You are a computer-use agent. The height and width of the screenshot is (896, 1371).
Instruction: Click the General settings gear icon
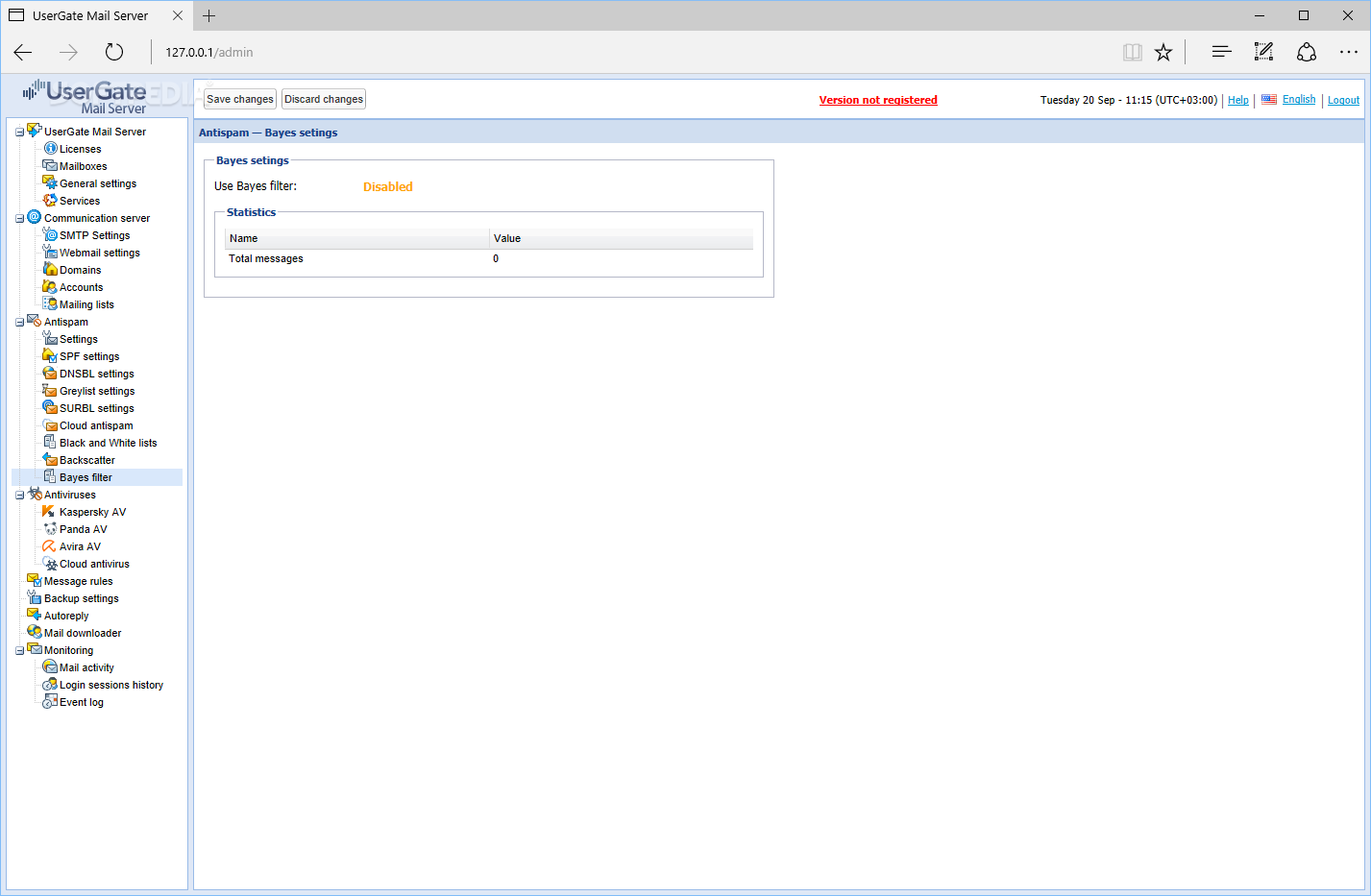50,182
